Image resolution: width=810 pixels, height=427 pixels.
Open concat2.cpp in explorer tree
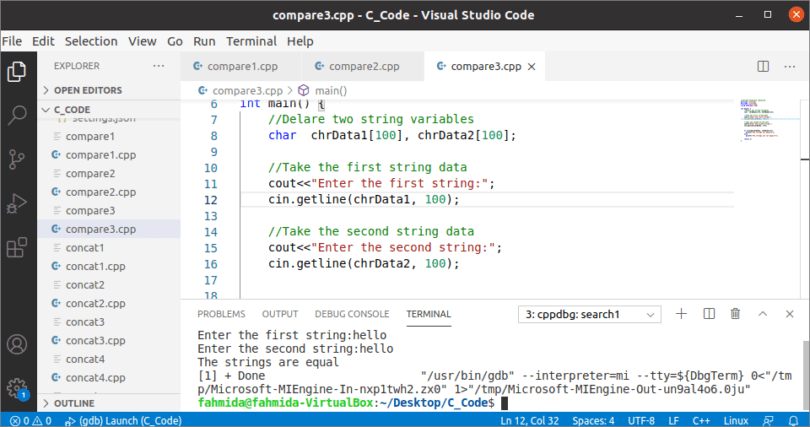(109, 304)
